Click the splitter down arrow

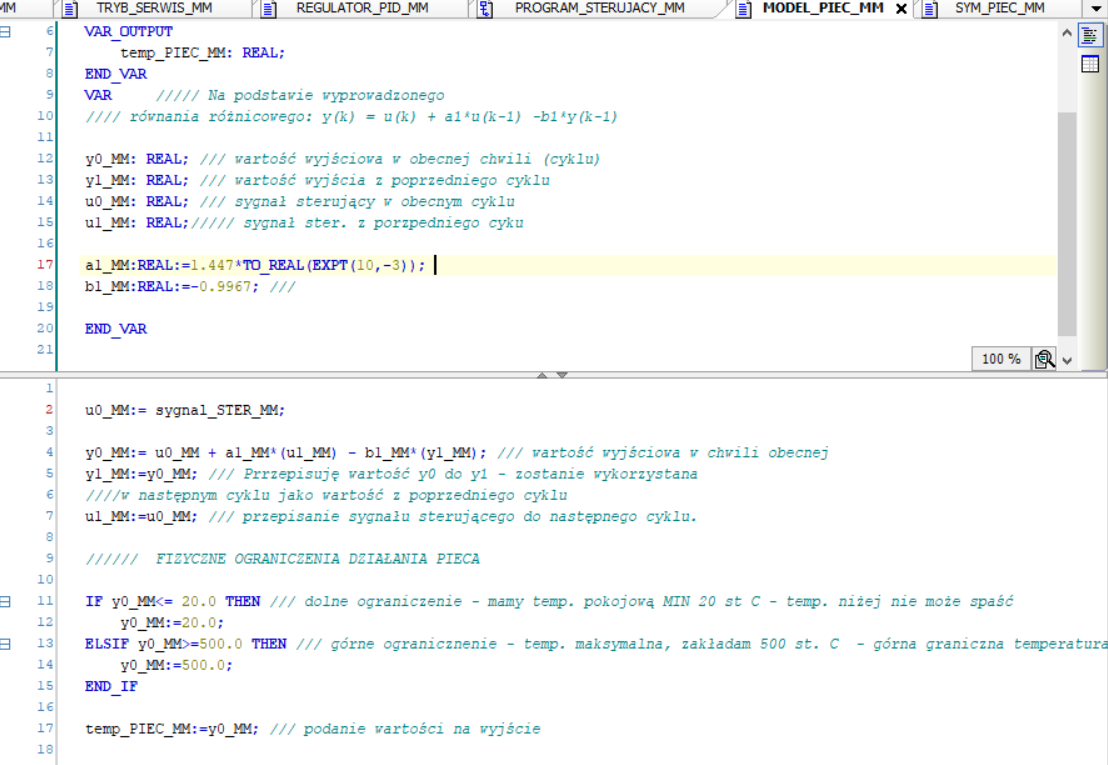coord(562,375)
